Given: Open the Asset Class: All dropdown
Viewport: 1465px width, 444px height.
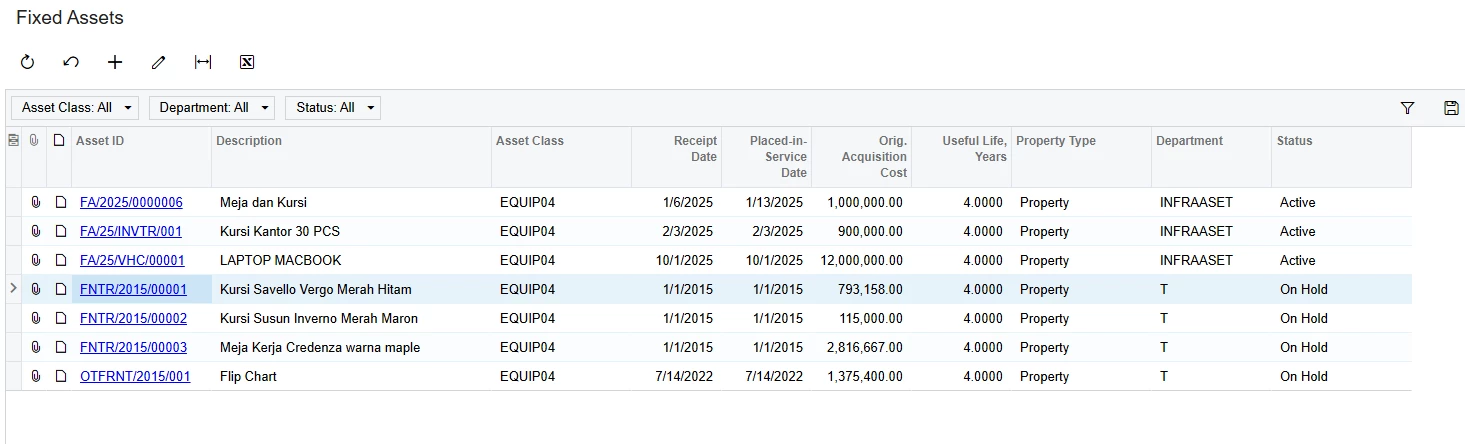Looking at the screenshot, I should 76,108.
